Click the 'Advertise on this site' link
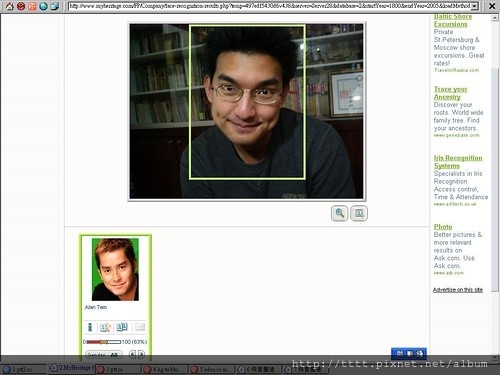This screenshot has width=500, height=375. click(458, 290)
